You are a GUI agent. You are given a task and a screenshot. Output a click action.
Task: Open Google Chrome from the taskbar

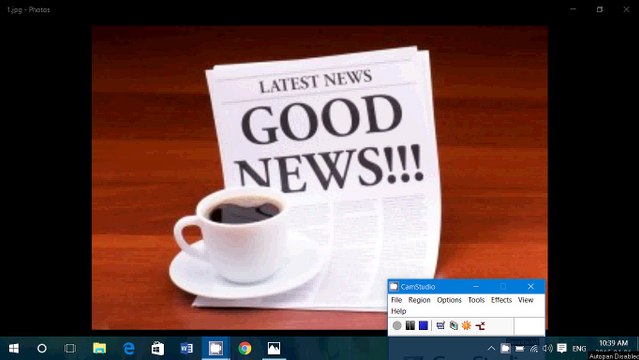tap(245, 348)
